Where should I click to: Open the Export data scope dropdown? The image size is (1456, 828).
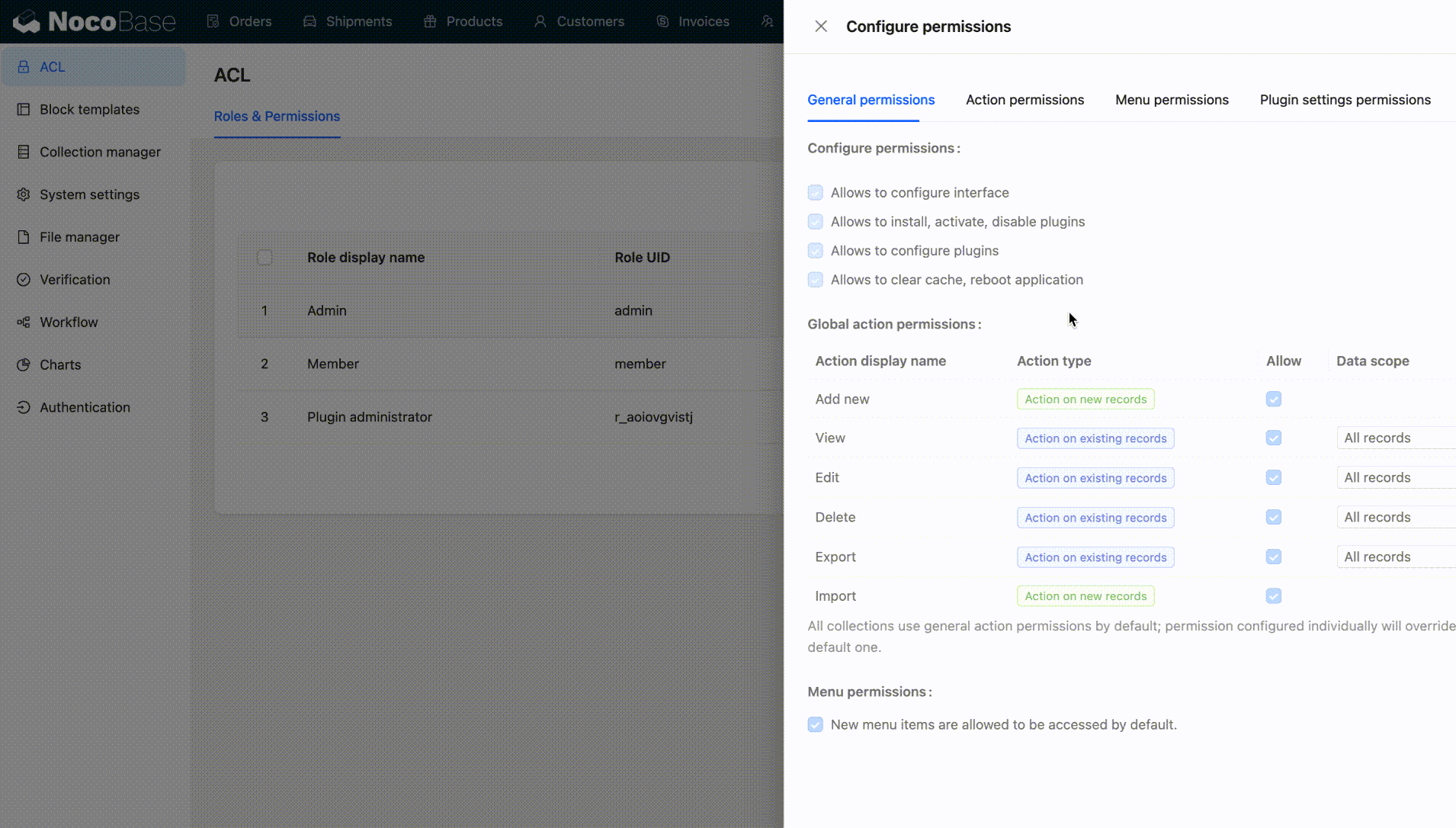pyautogui.click(x=1395, y=557)
